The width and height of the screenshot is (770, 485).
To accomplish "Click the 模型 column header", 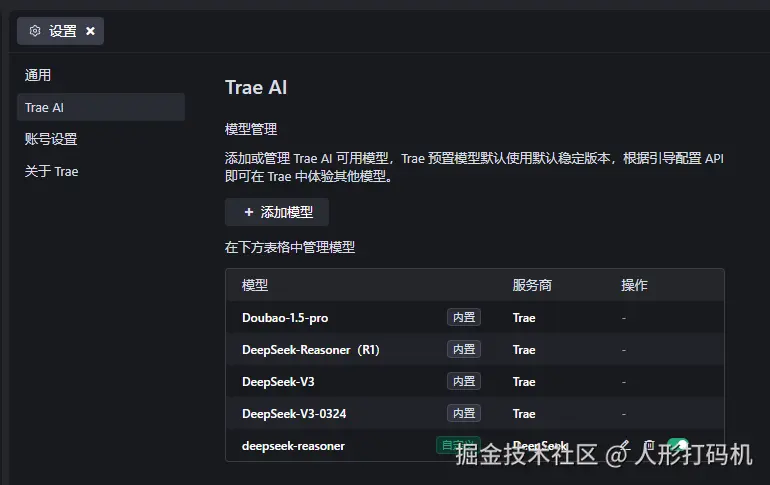I will click(255, 285).
